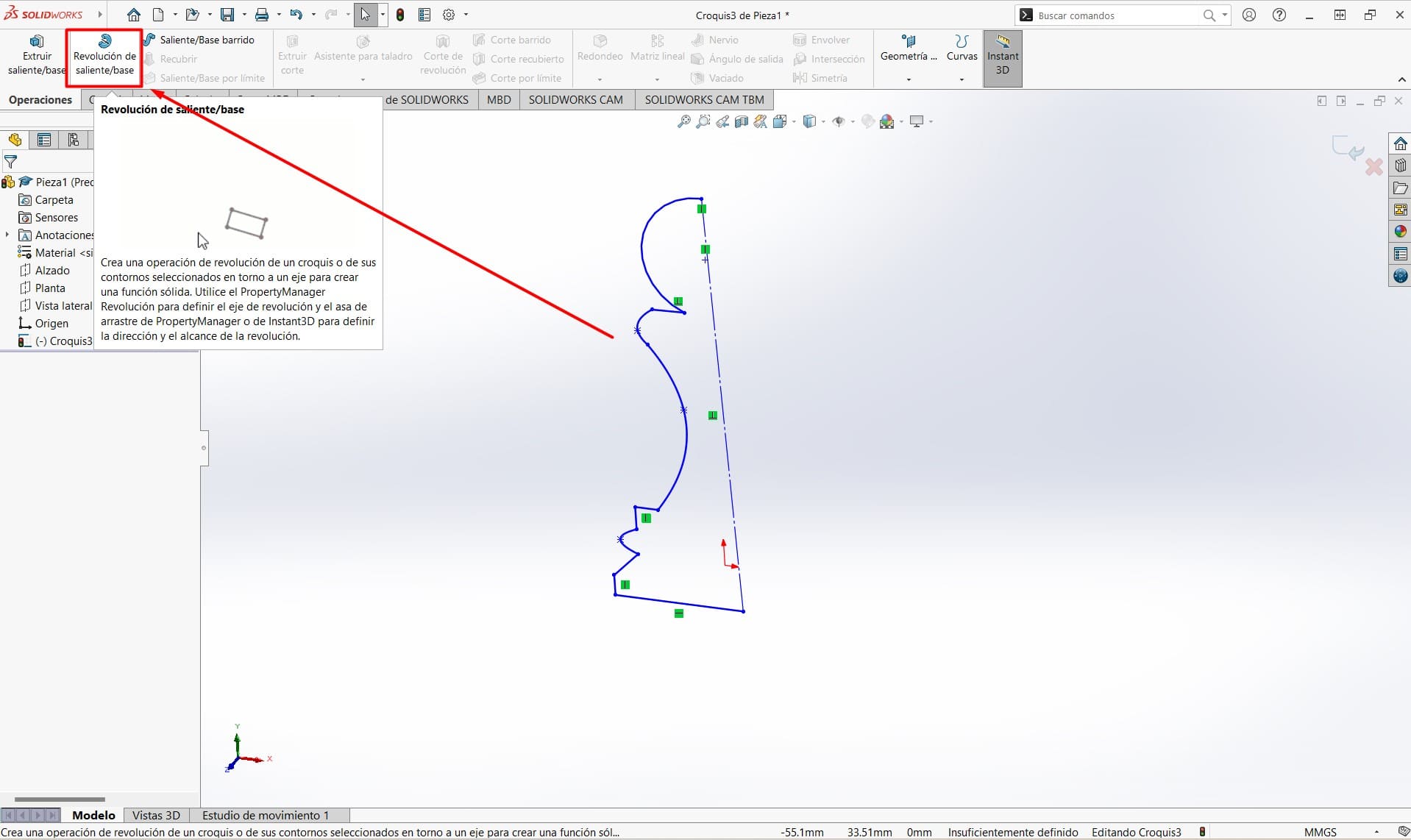Select Revolución de saliente/base tool
This screenshot has width=1411, height=840.
(x=104, y=55)
